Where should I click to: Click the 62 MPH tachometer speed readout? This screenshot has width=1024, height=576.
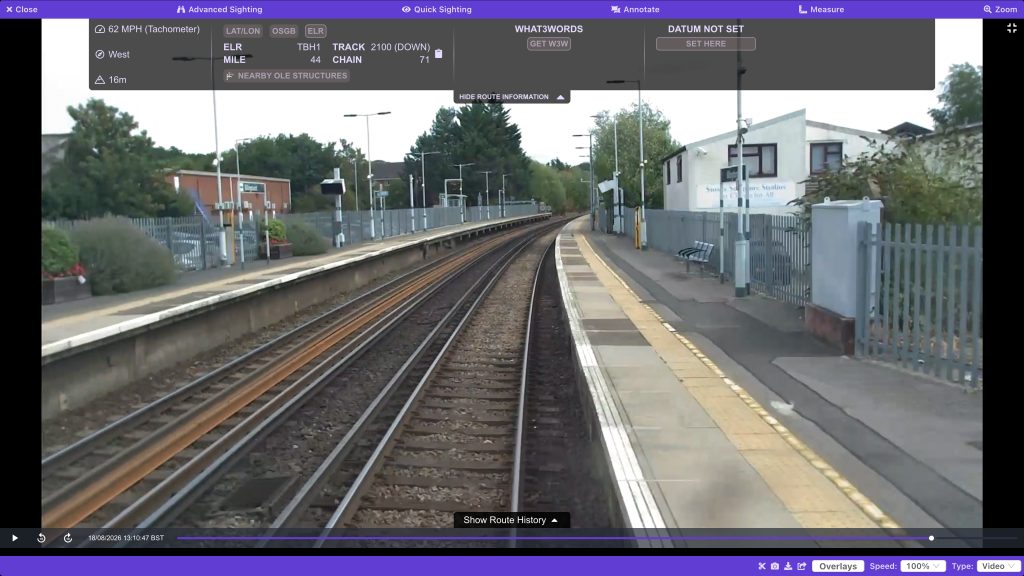(x=154, y=29)
